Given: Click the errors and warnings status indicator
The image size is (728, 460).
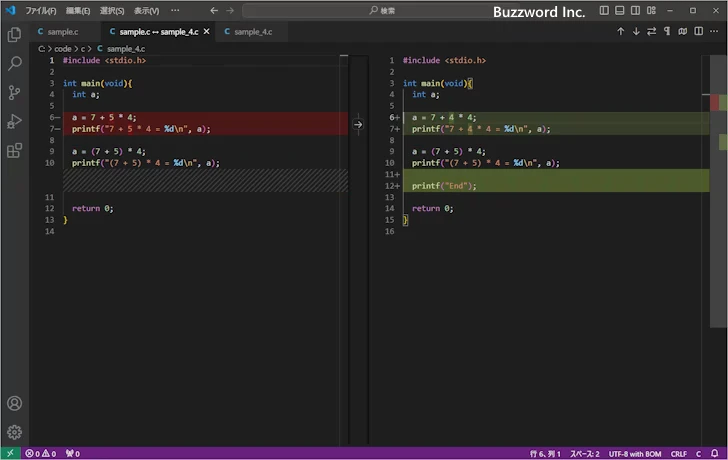Looking at the screenshot, I should tap(40, 453).
